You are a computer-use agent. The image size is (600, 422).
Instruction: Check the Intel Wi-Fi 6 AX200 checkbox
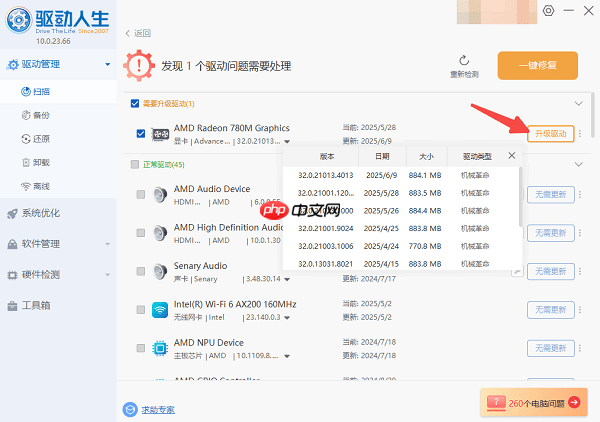coord(141,310)
